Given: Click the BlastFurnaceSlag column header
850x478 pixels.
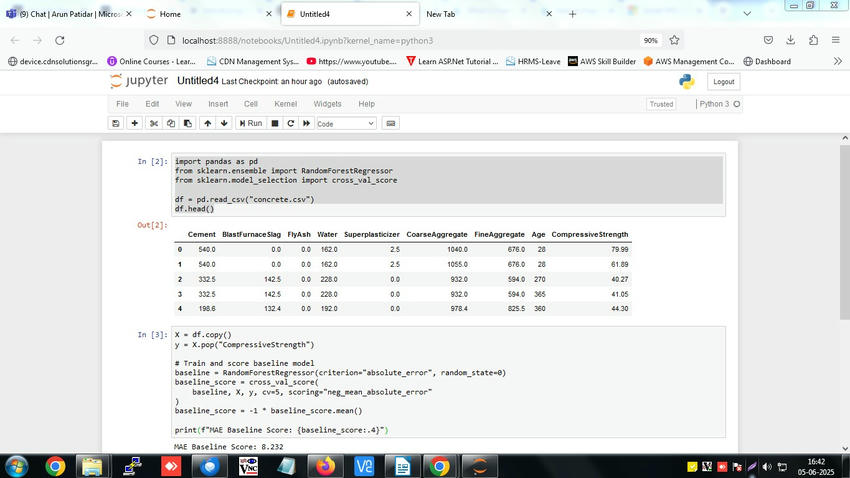Looking at the screenshot, I should (x=252, y=235).
